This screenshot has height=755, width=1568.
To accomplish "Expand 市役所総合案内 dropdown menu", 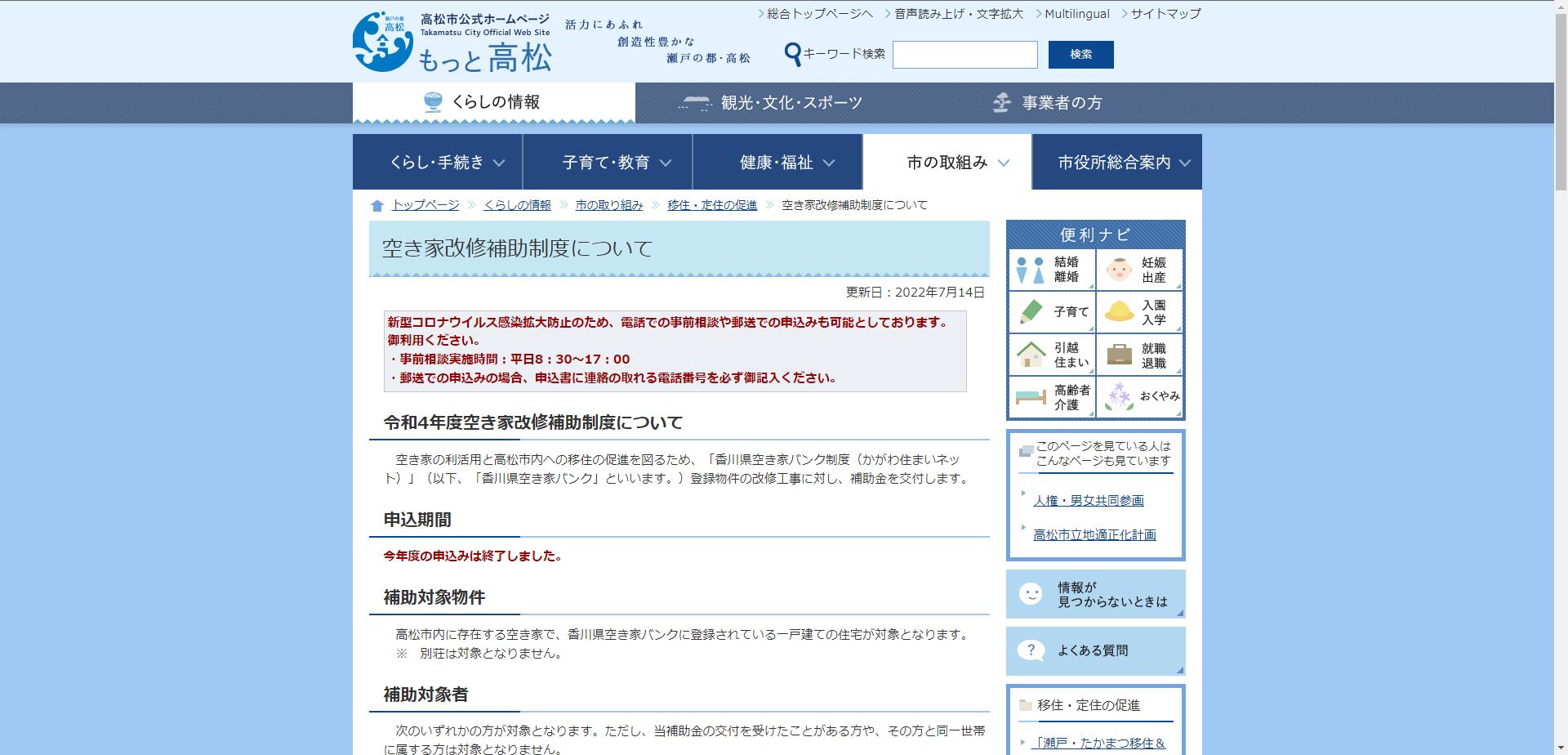I will coord(1117,162).
